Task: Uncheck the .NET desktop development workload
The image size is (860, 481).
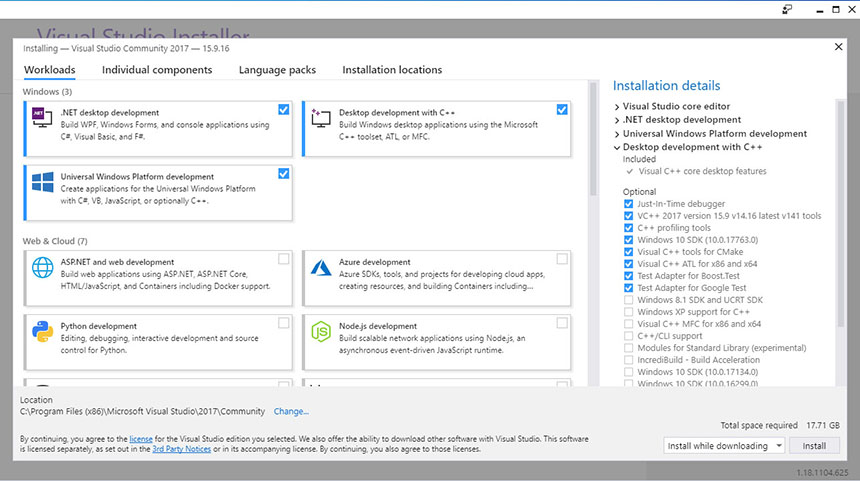Action: click(x=284, y=110)
